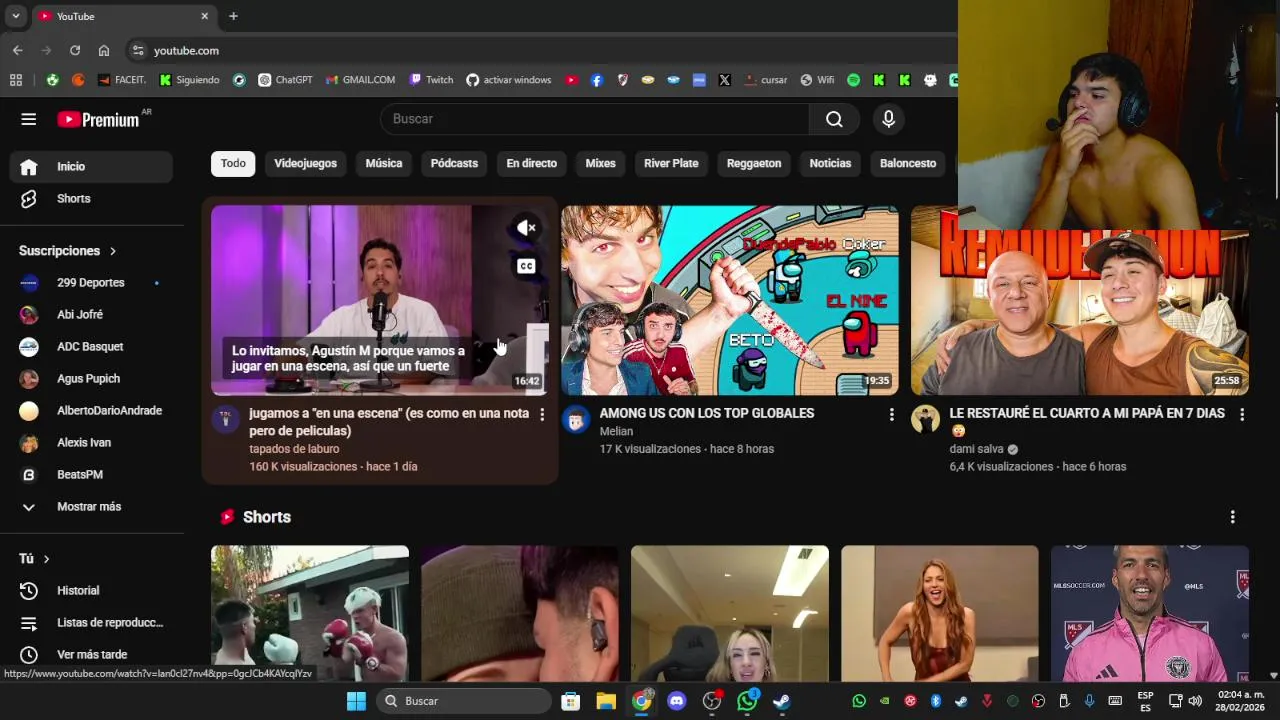Select the 'River Plate' filter chip
Image resolution: width=1280 pixels, height=720 pixels.
click(x=671, y=163)
